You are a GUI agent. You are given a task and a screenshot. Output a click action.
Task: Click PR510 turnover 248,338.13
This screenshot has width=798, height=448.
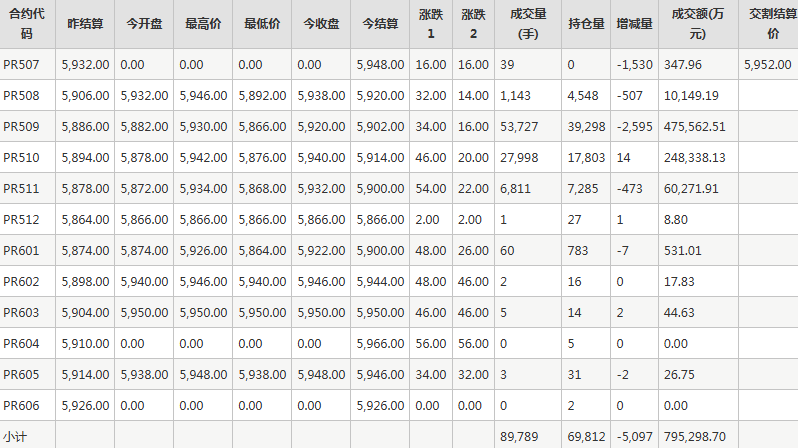tap(695, 158)
